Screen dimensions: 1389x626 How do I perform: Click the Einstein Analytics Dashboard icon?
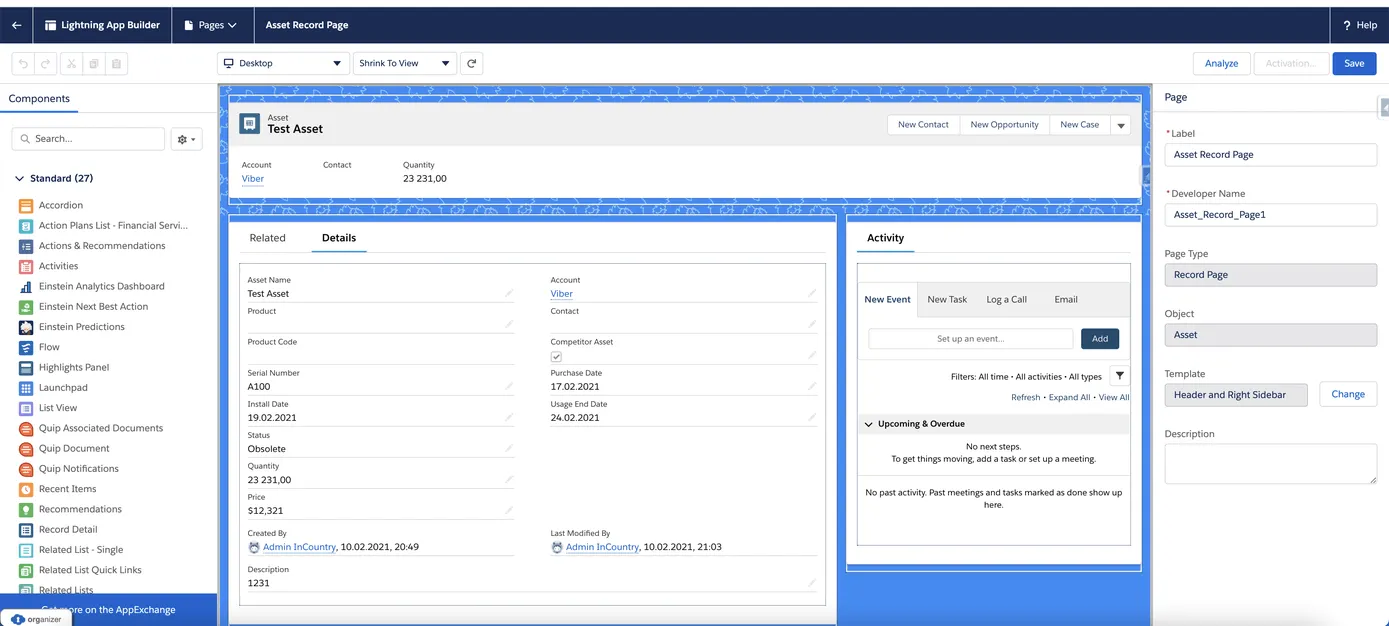tap(26, 286)
